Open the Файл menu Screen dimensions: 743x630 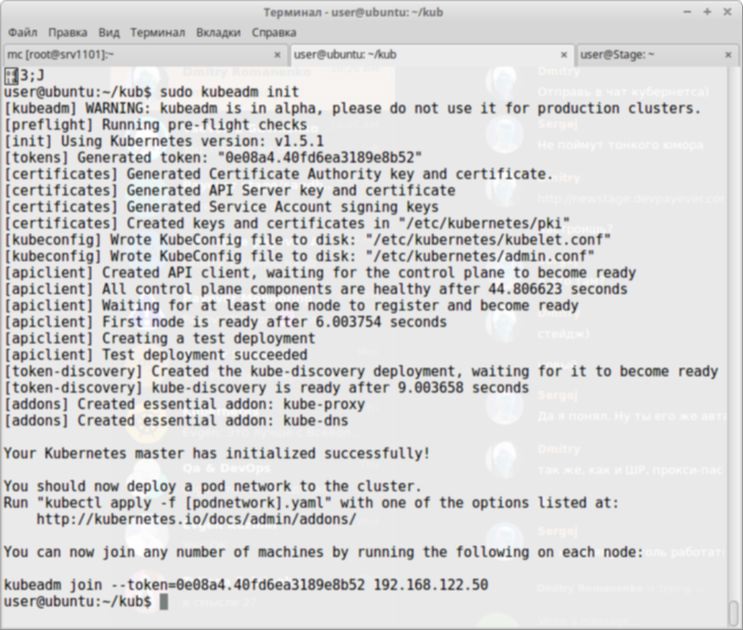23,32
